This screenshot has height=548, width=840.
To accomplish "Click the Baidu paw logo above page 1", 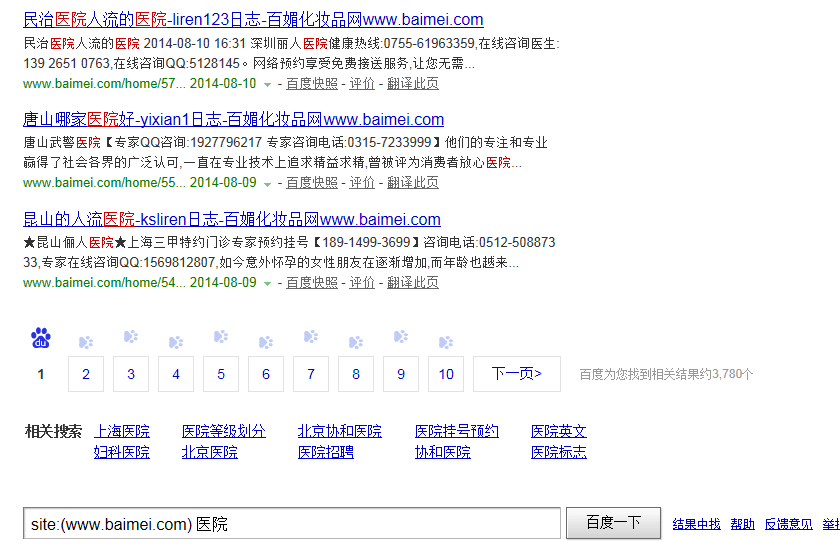I will [41, 338].
